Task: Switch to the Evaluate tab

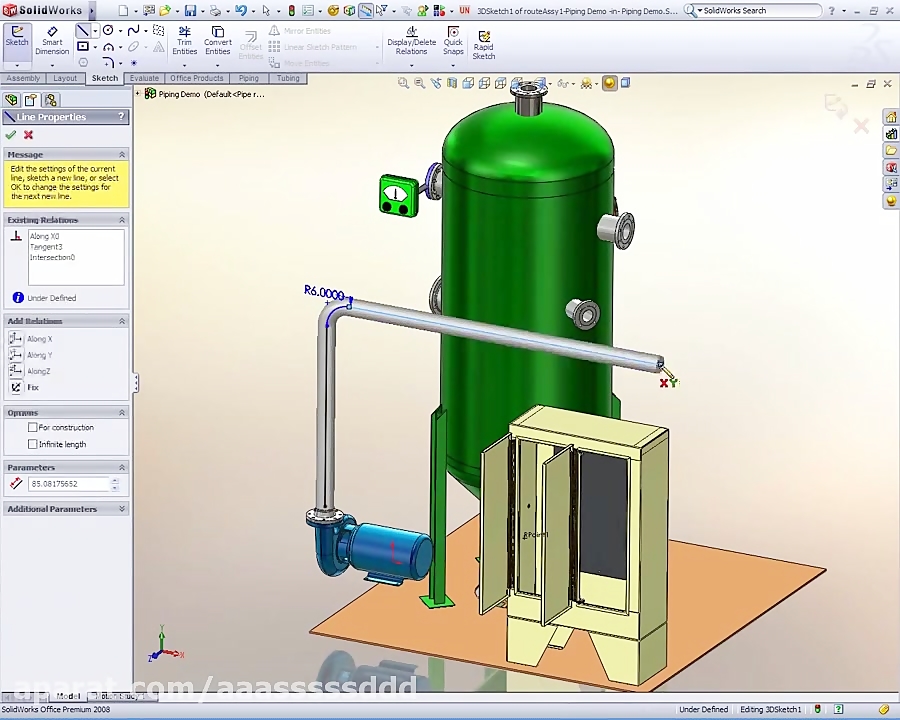Action: pyautogui.click(x=143, y=78)
